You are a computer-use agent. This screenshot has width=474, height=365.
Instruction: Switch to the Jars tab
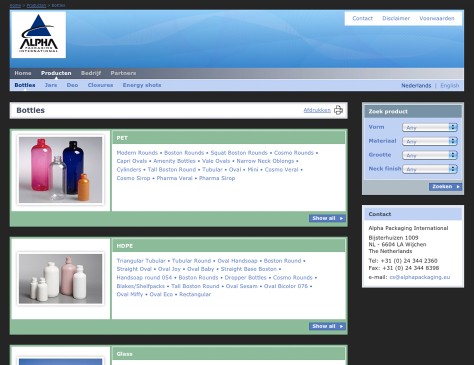click(x=51, y=85)
